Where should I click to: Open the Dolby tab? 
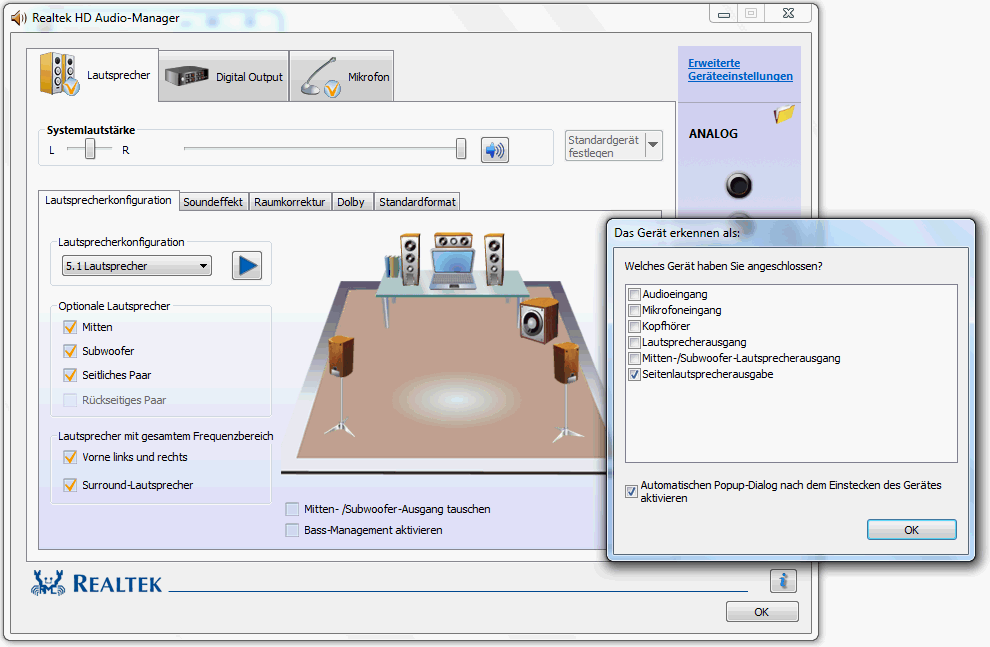pyautogui.click(x=351, y=202)
